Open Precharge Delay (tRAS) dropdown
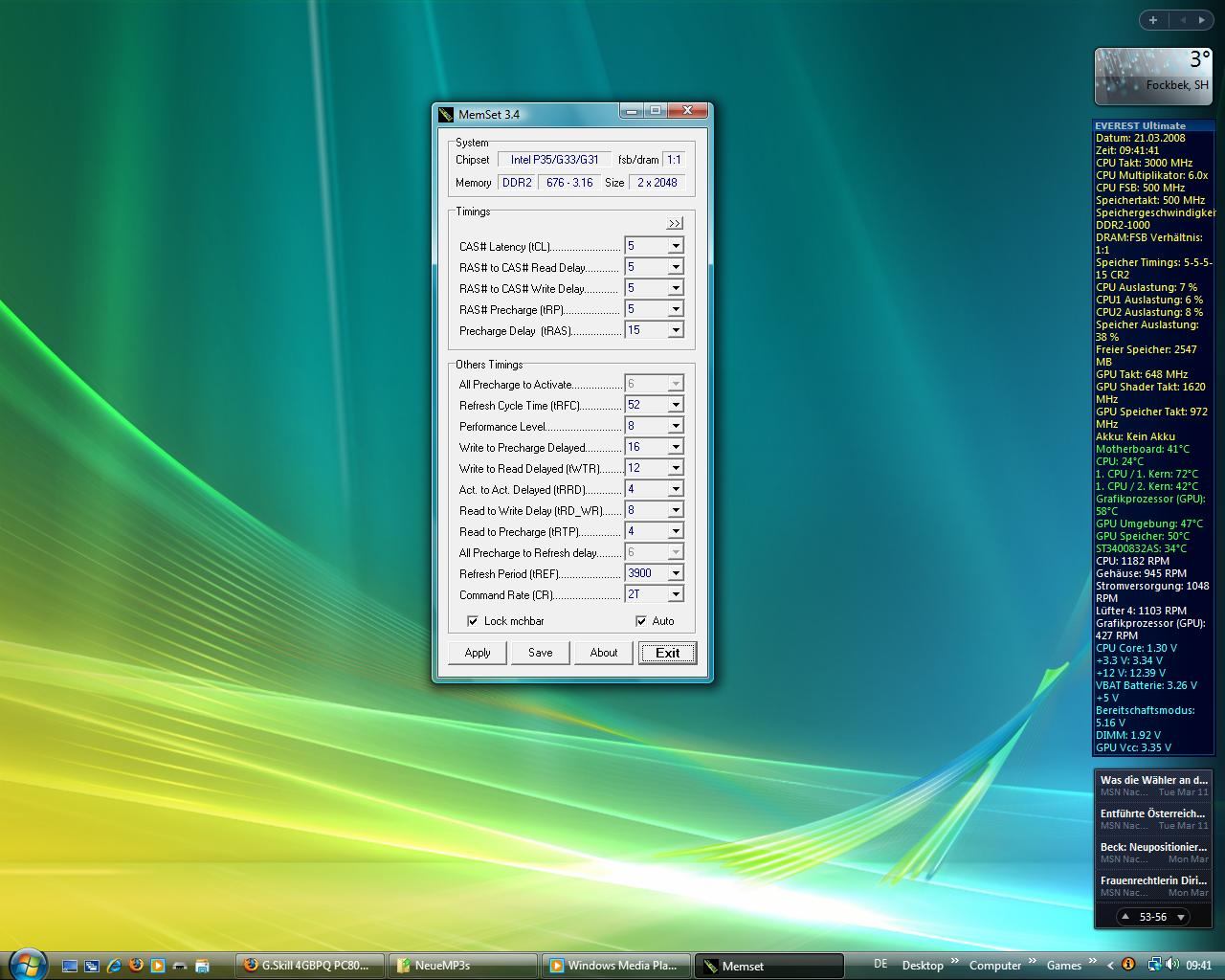 pos(676,330)
